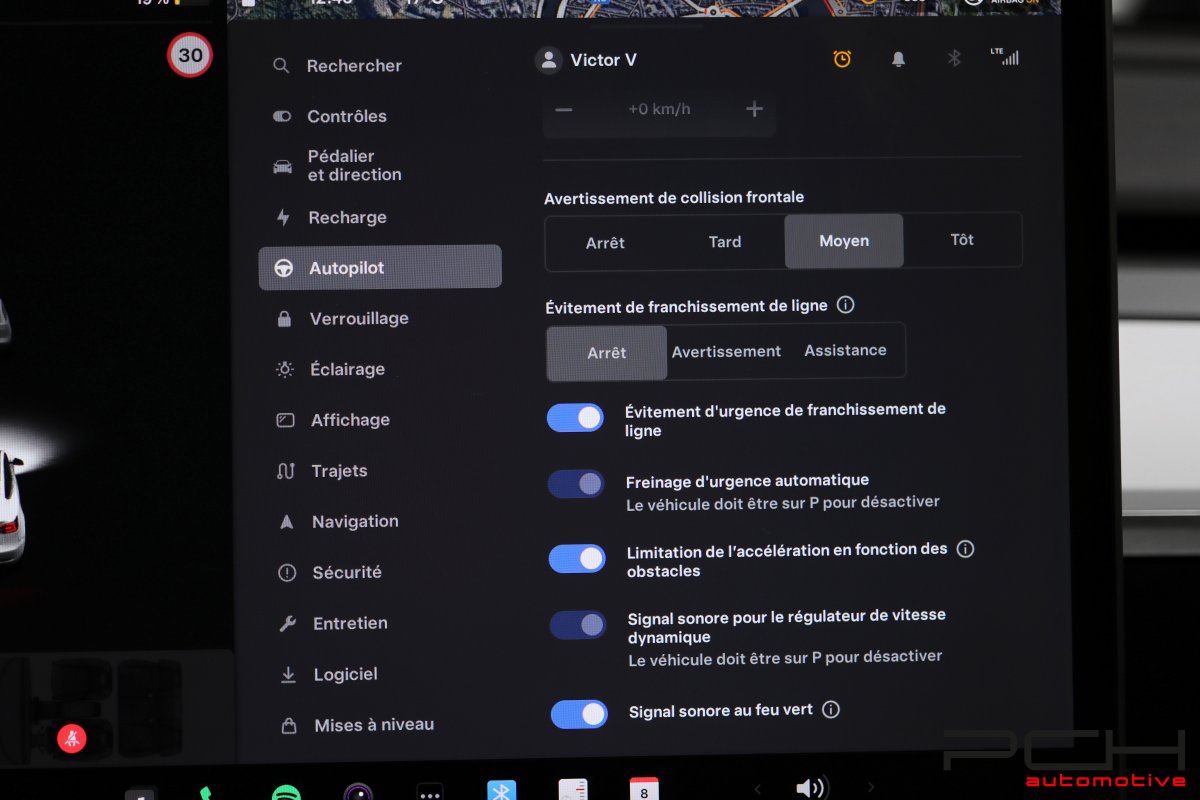Viewport: 1200px width, 800px height.
Task: Tap the 30 speed limit sign
Action: (x=190, y=55)
